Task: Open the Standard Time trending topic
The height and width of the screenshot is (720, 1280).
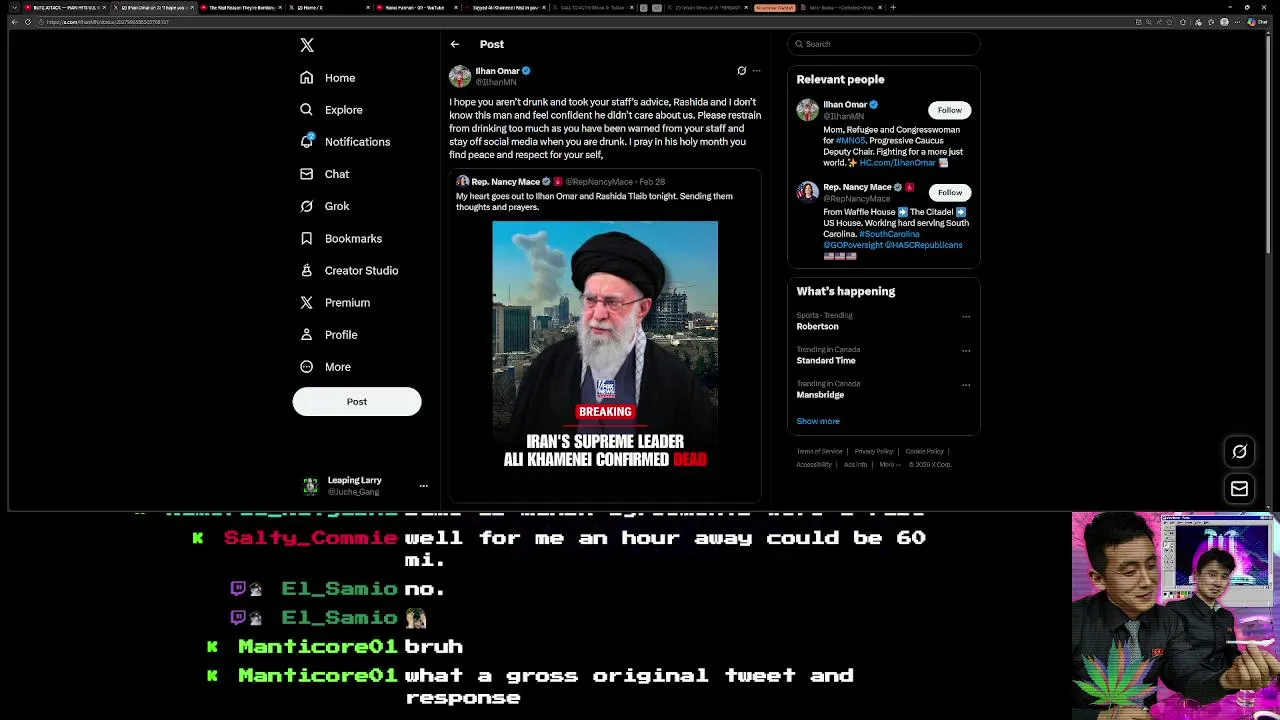Action: tap(826, 361)
